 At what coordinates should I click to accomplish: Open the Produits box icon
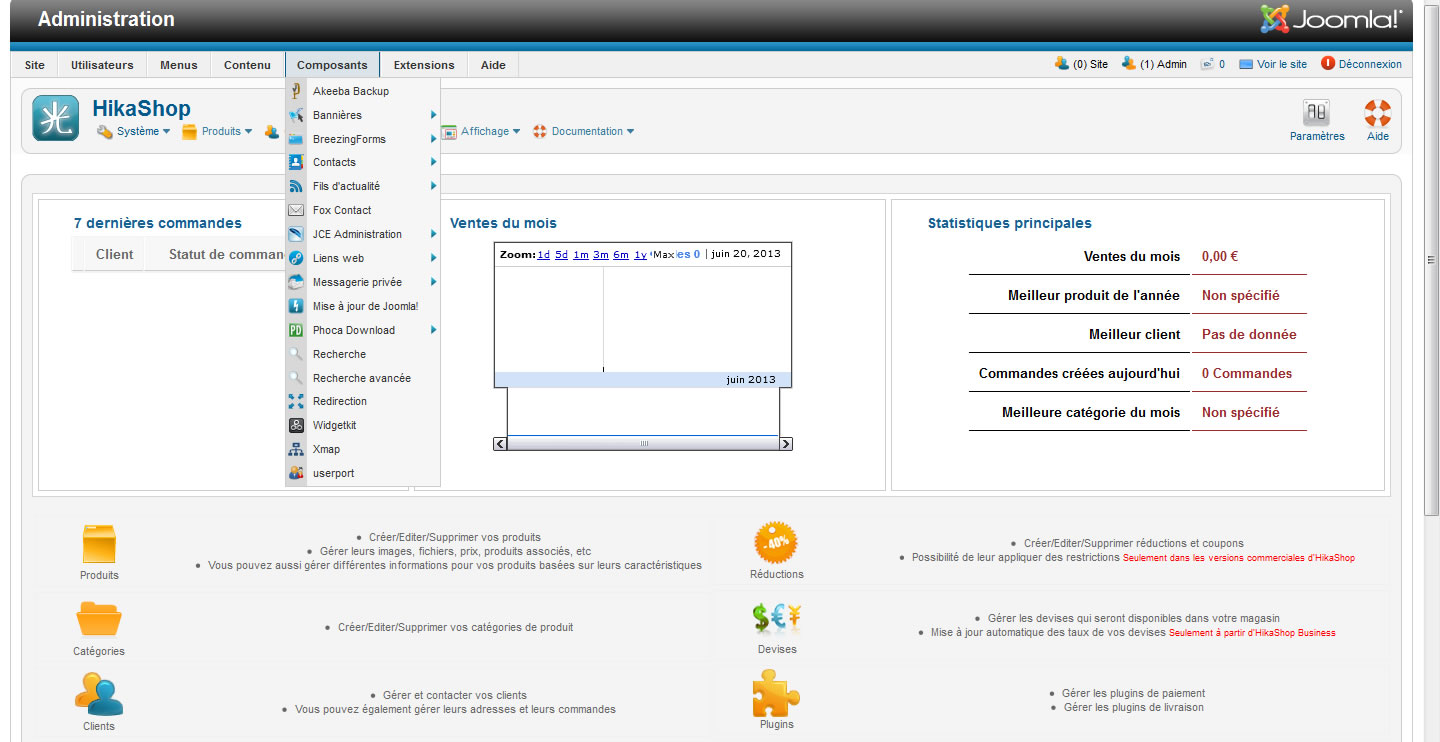[x=99, y=545]
